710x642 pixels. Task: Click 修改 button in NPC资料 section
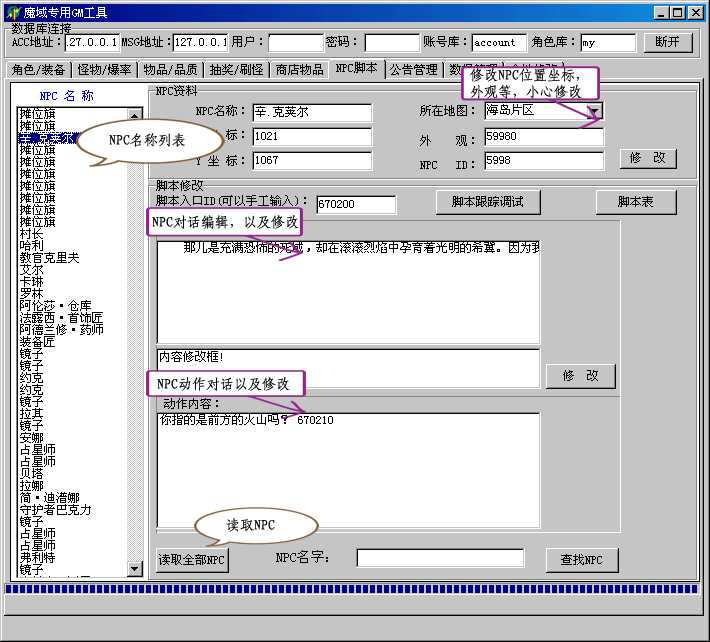[x=648, y=158]
